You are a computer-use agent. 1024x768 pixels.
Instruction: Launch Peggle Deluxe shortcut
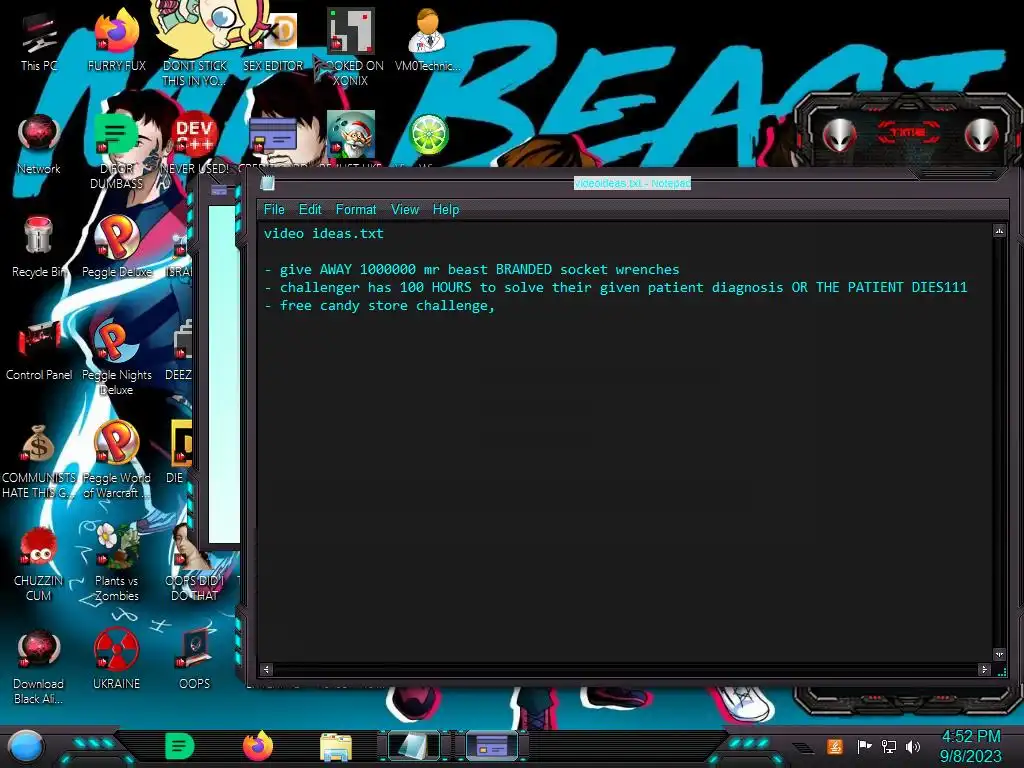click(x=116, y=248)
